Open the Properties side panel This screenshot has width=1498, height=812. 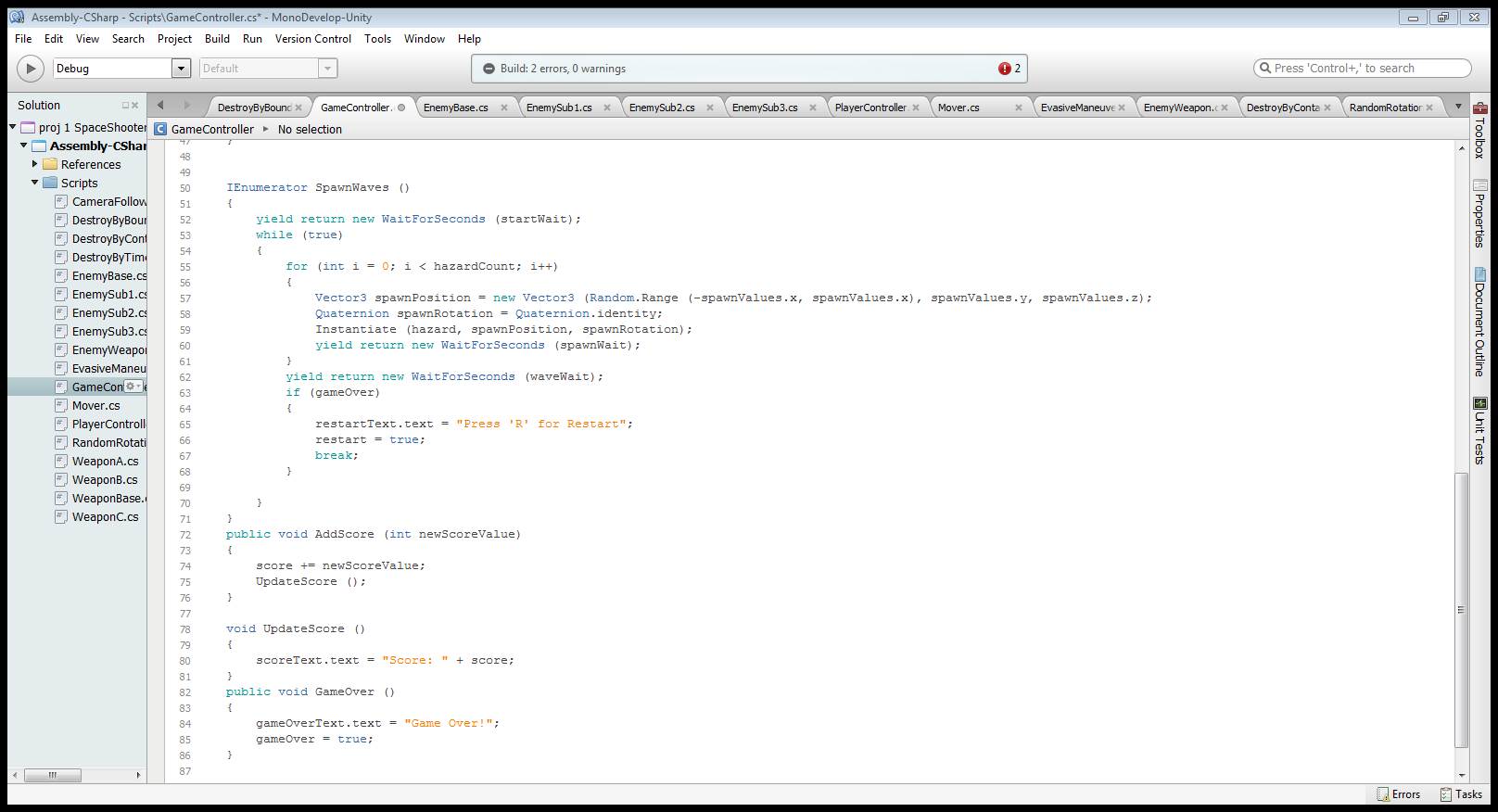point(1479,212)
